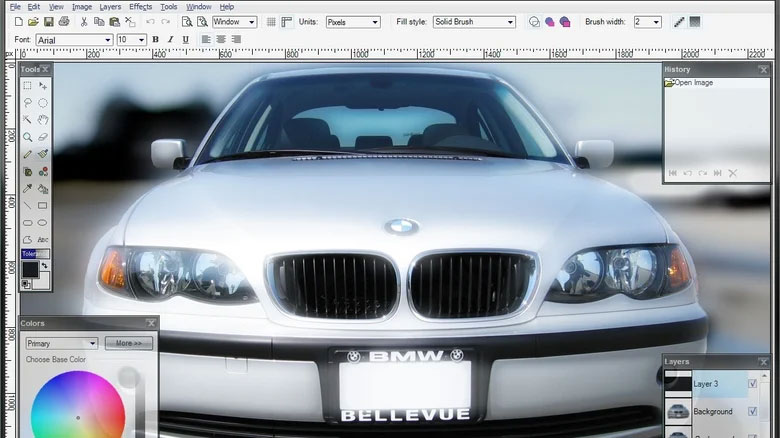Open the Layers menu

coord(110,7)
